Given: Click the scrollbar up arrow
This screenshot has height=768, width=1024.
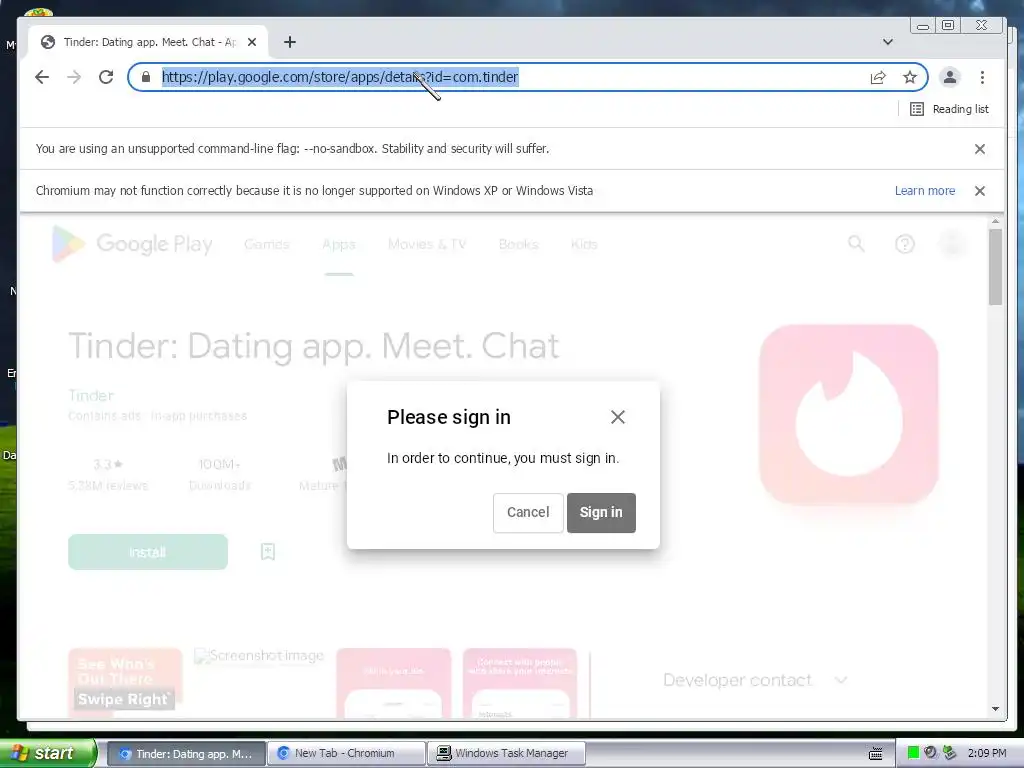Looking at the screenshot, I should (x=995, y=222).
